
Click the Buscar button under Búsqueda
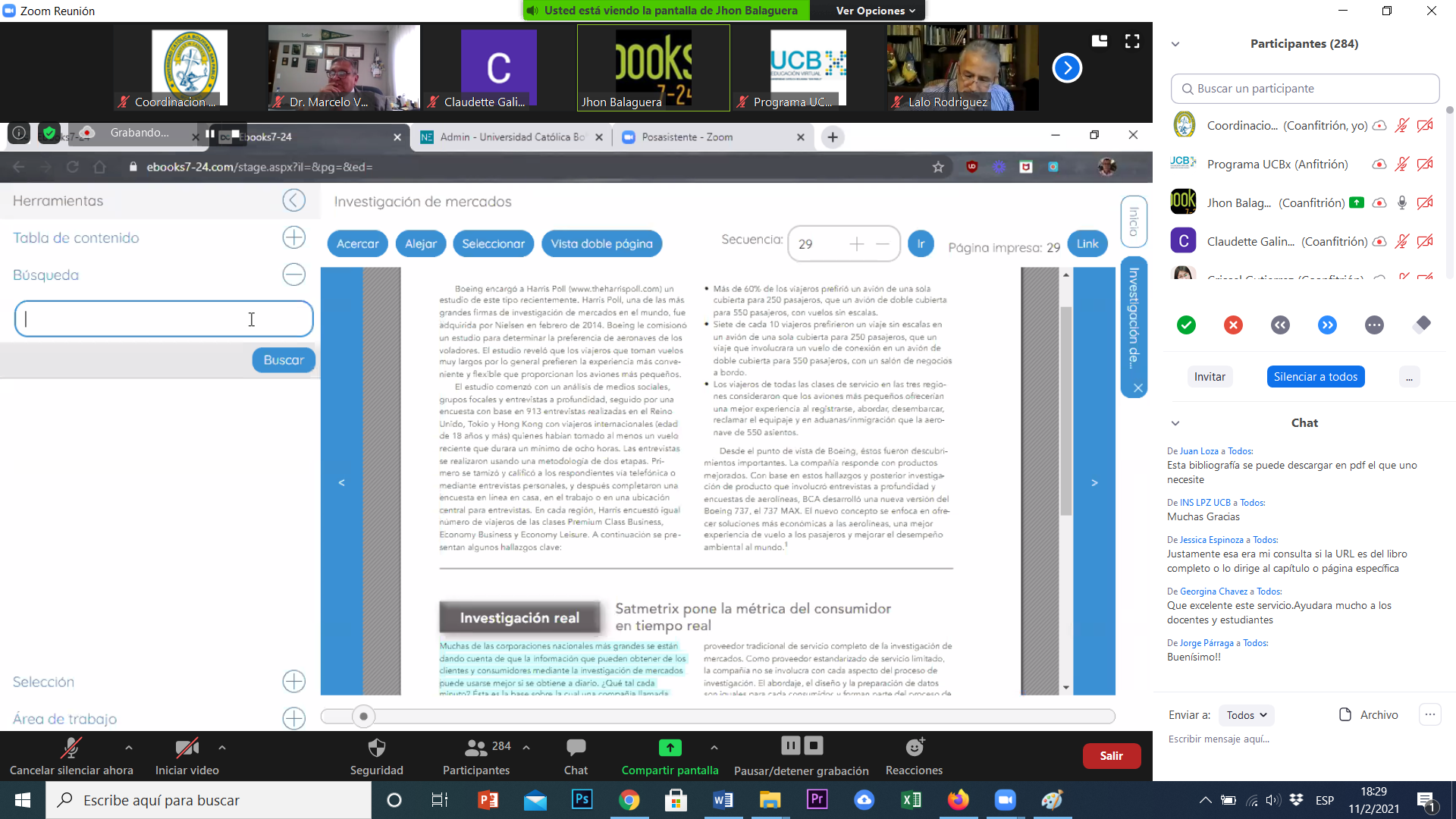(284, 360)
